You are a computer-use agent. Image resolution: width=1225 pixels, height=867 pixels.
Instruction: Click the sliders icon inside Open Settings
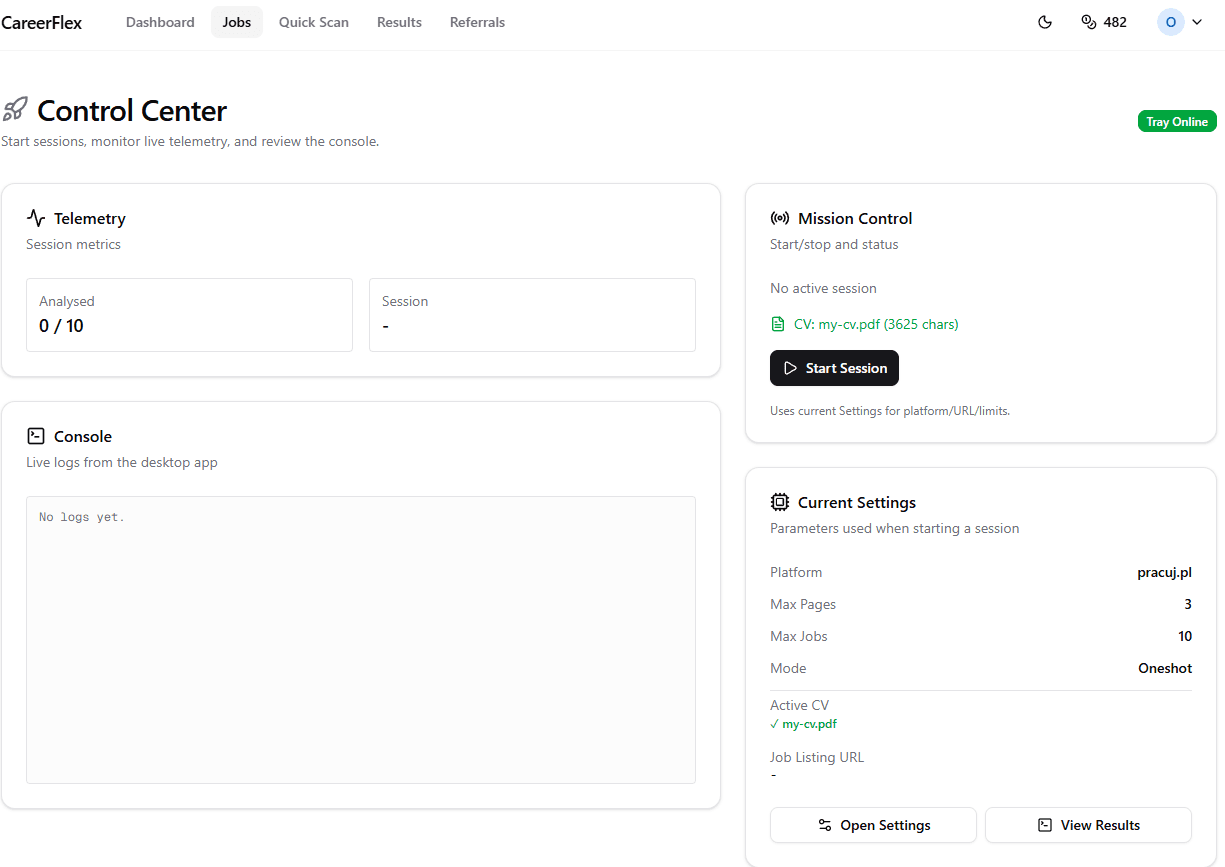[x=825, y=825]
